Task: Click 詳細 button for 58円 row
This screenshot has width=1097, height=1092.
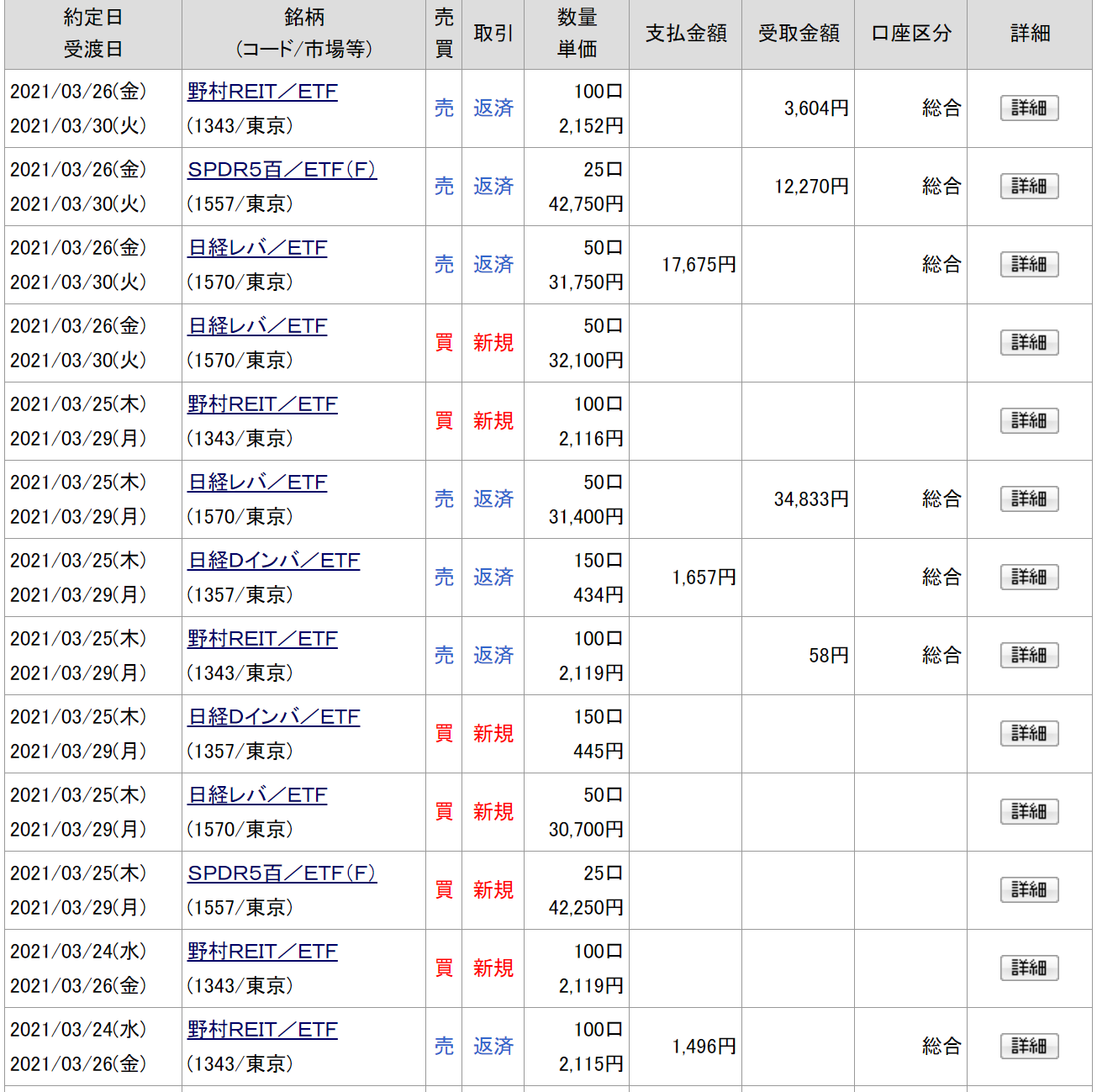Action: [x=1029, y=656]
